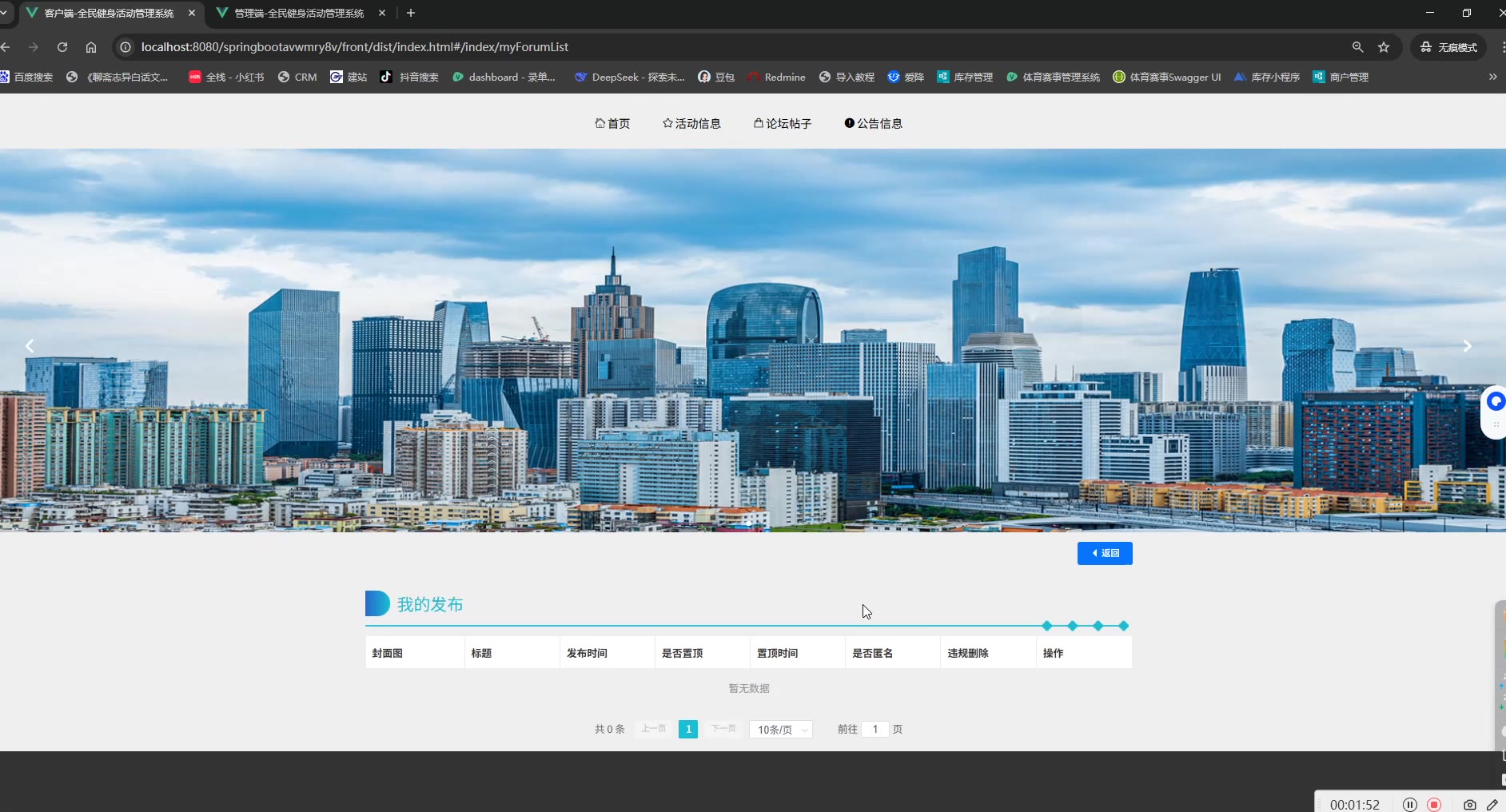Expand the hidden bookmarks overflow chevron

[1492, 77]
